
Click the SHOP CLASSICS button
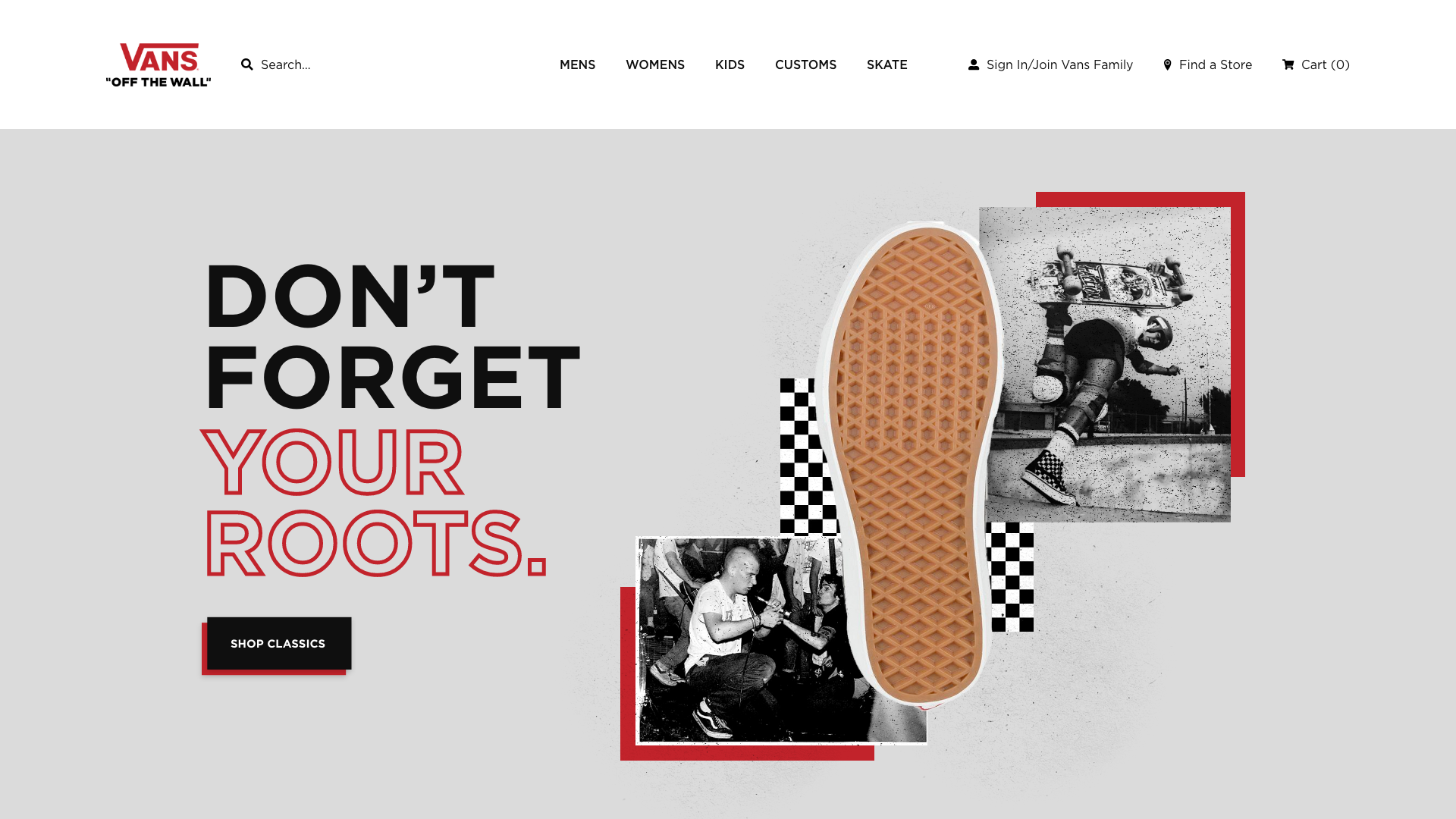tap(279, 644)
